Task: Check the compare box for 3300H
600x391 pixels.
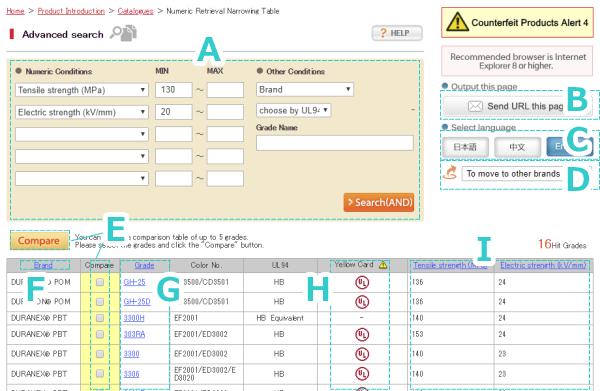Action: (100, 318)
